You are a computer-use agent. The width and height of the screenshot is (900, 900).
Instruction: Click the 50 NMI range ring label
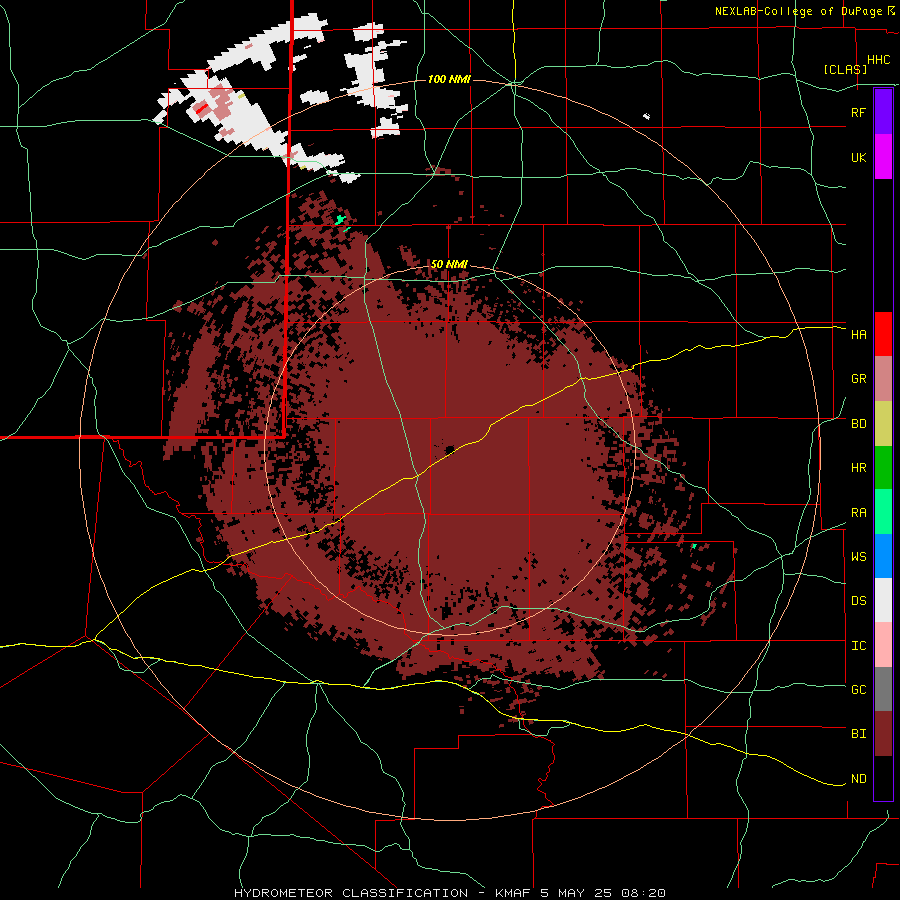pos(449,264)
